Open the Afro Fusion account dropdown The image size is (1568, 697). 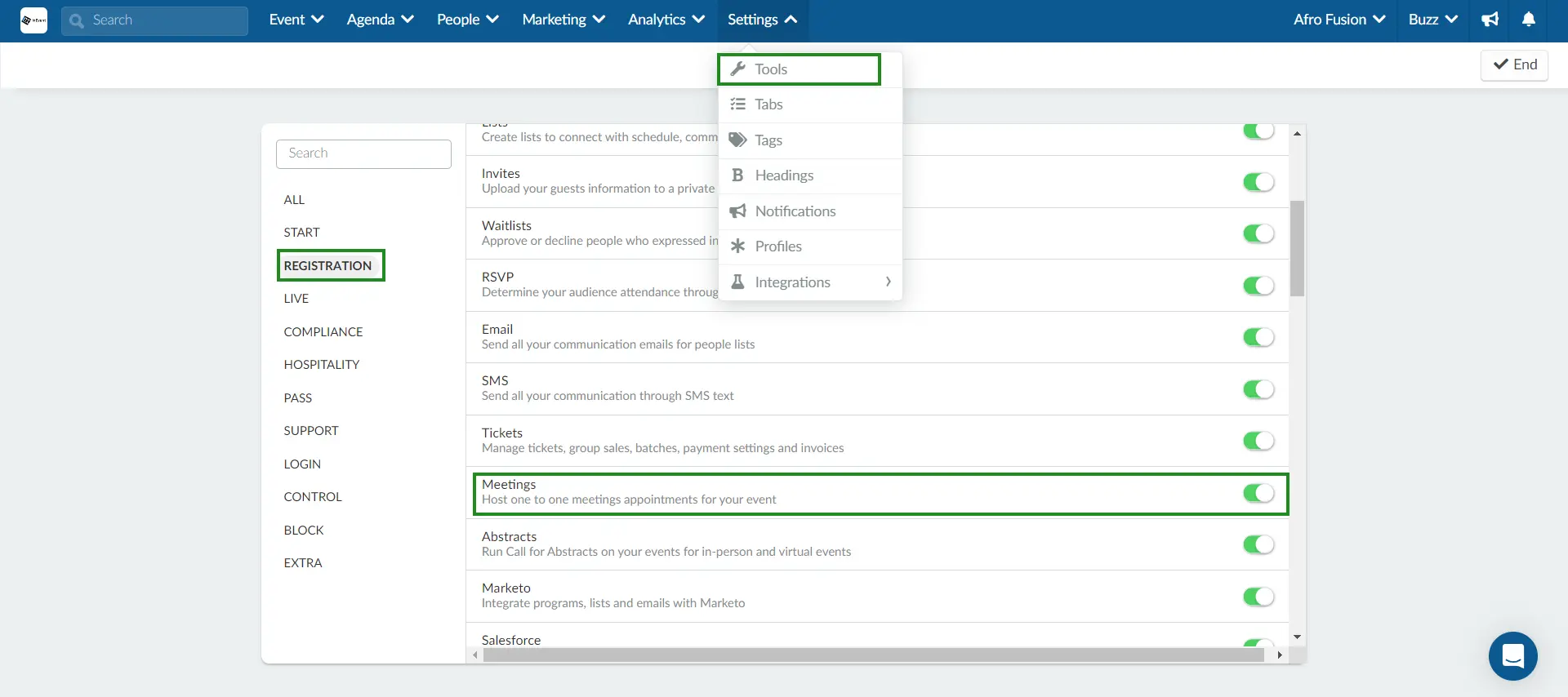click(1339, 20)
